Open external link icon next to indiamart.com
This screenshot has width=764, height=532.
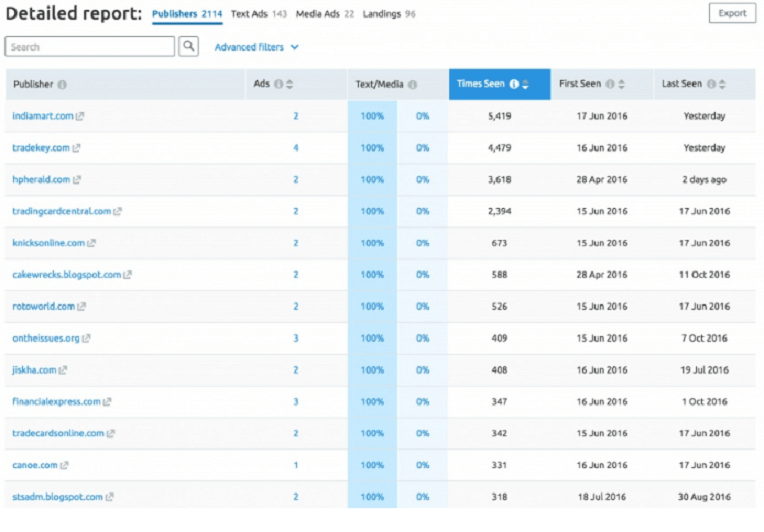(x=80, y=116)
